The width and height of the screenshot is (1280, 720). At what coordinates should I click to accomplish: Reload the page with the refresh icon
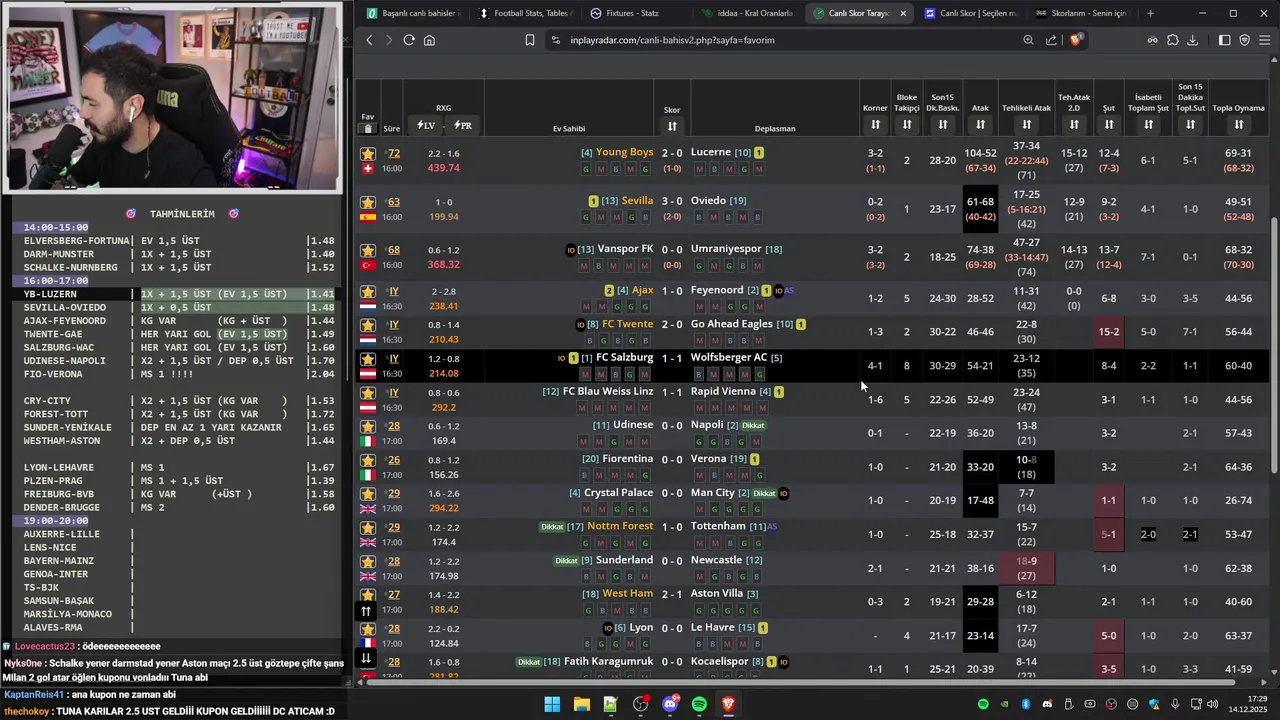pyautogui.click(x=409, y=40)
